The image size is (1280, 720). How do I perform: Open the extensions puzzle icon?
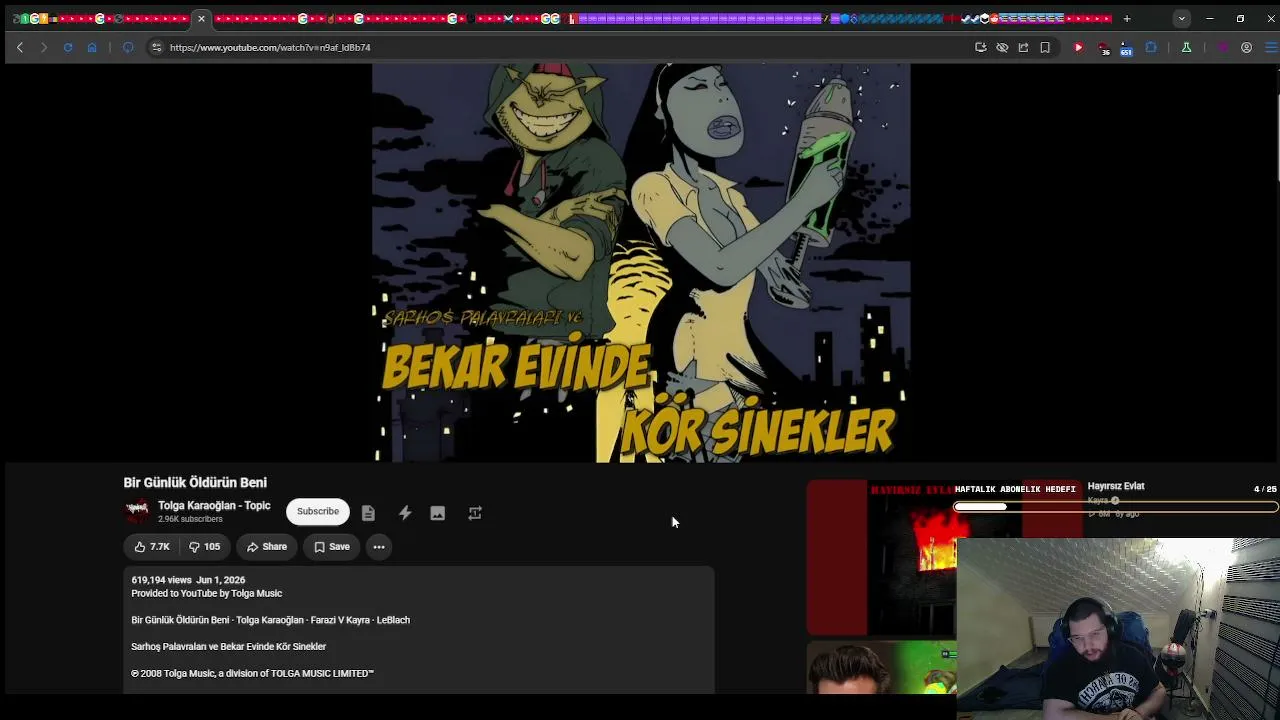coord(1151,47)
